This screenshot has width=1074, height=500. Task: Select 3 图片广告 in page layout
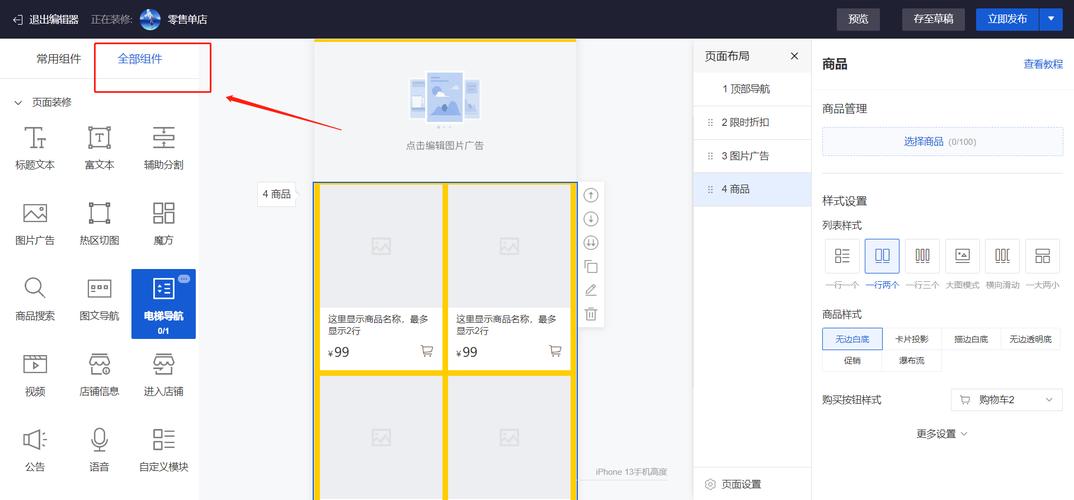pos(752,156)
